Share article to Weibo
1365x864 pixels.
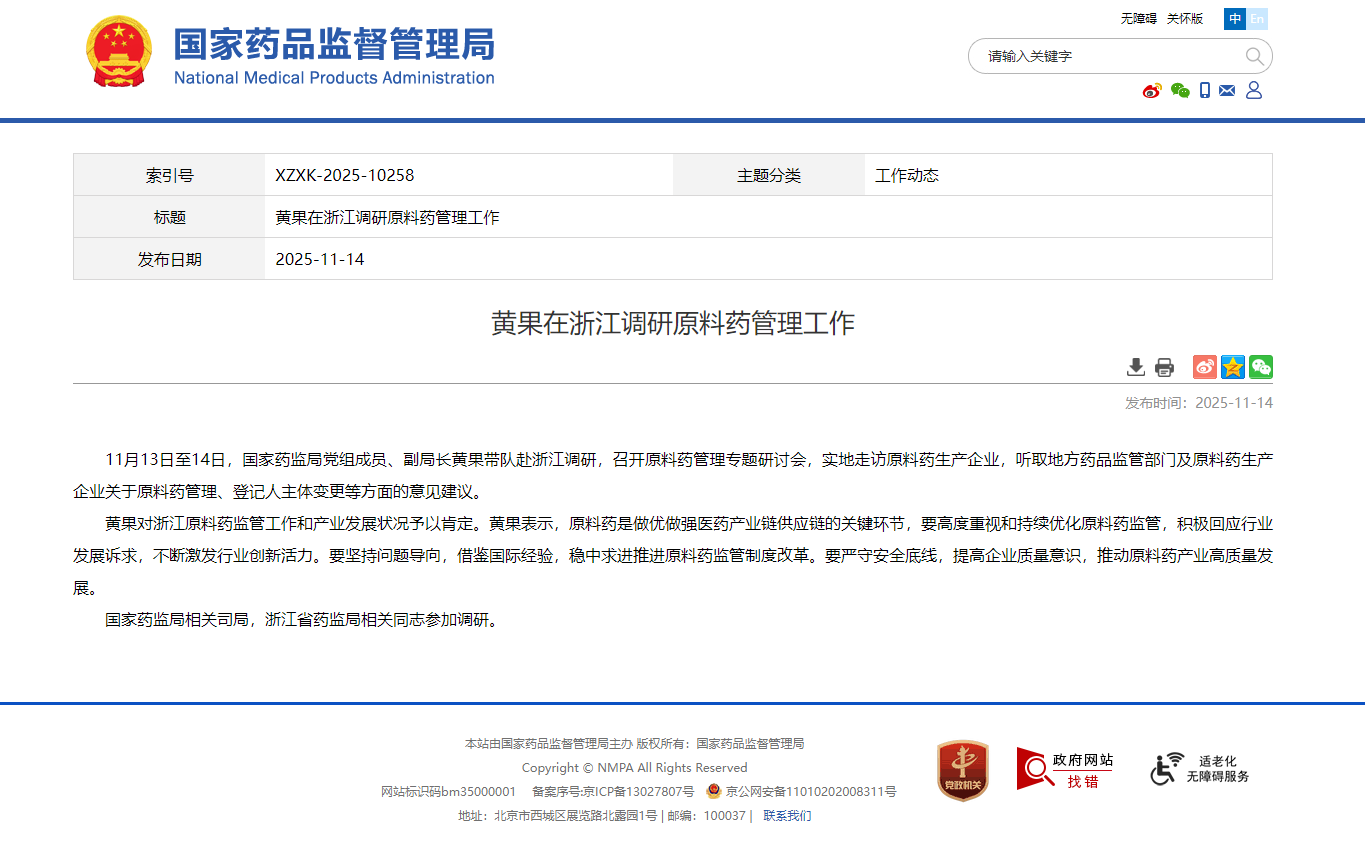pos(1205,367)
